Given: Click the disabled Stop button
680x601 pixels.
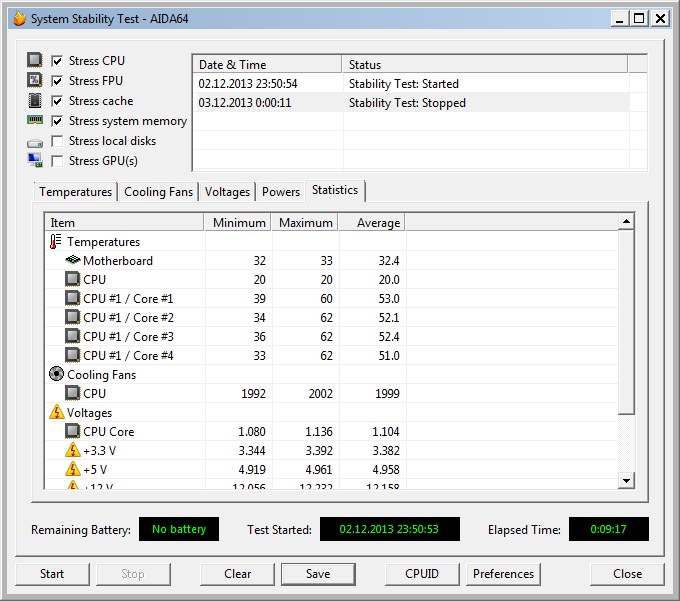Looking at the screenshot, I should 133,574.
